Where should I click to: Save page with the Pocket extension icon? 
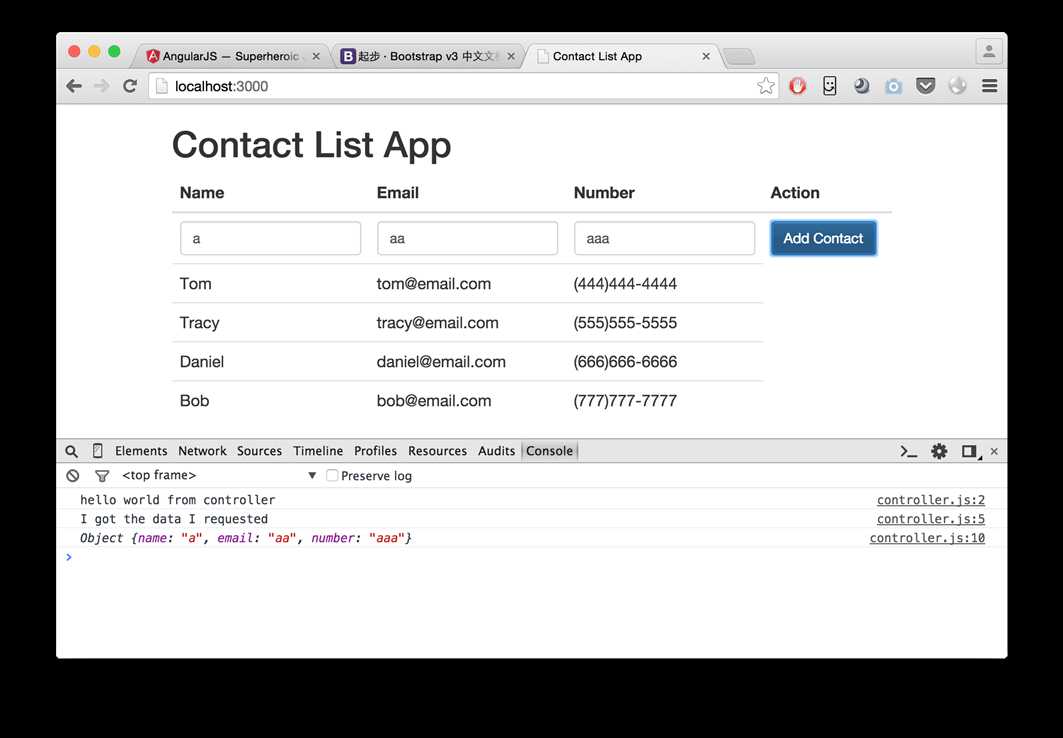[925, 86]
